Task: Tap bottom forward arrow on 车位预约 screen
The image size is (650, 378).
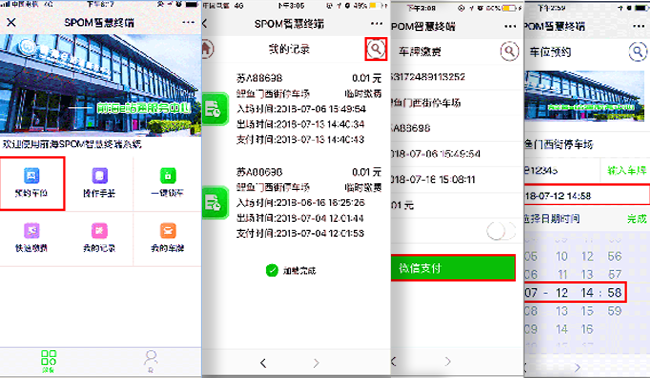Action: [577, 367]
